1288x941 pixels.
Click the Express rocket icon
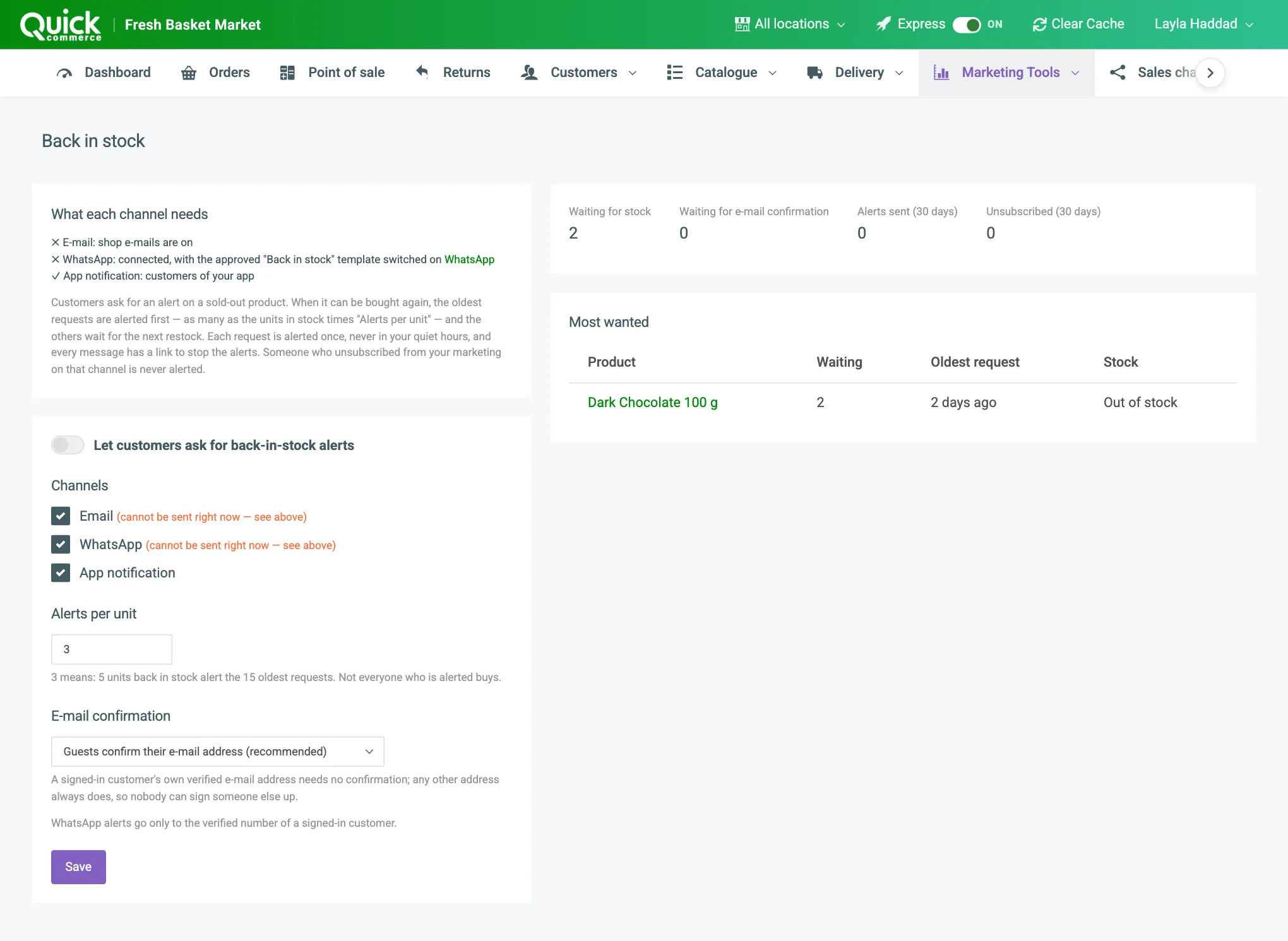[x=883, y=24]
